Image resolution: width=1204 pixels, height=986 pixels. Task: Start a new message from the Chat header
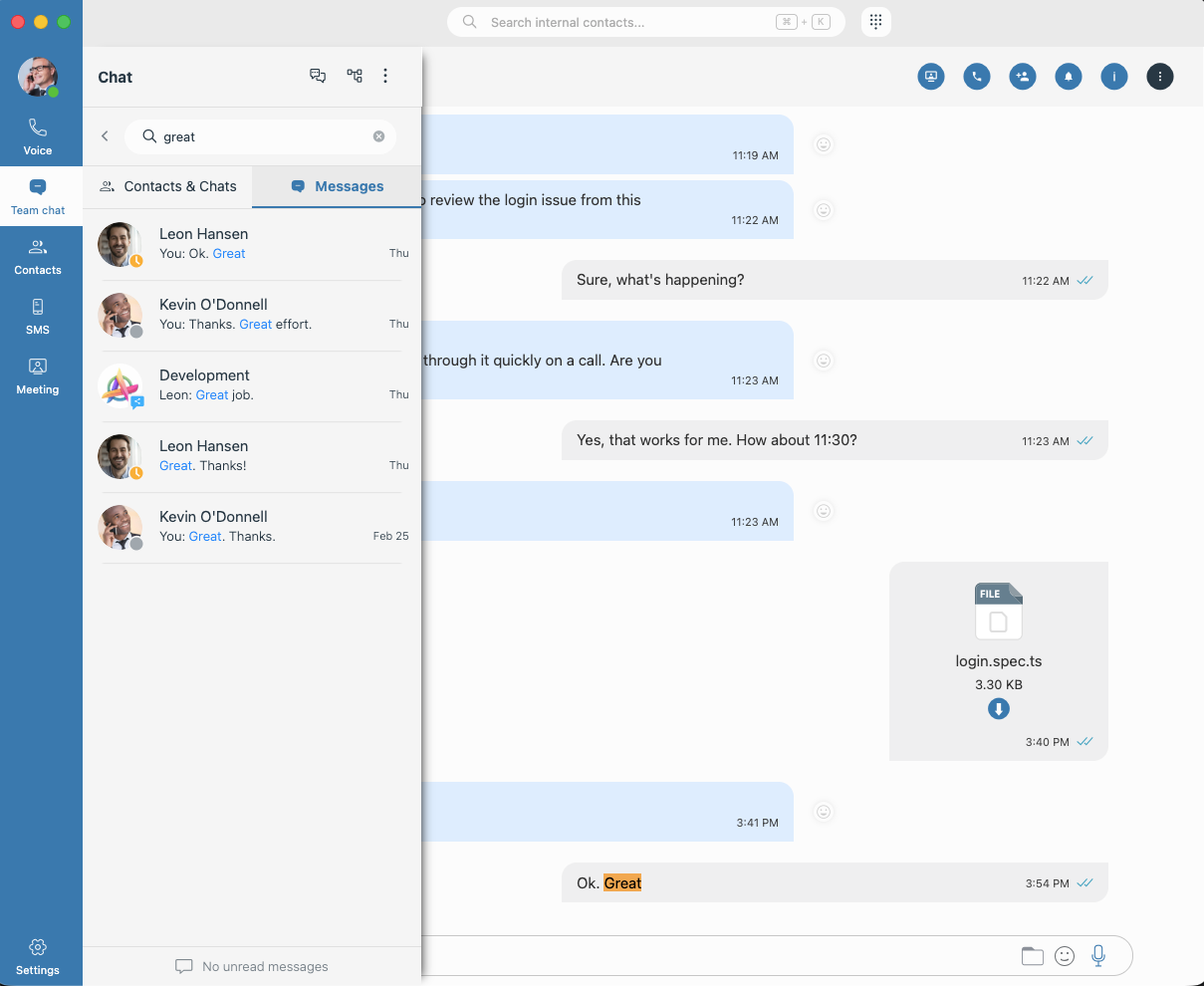(x=318, y=76)
